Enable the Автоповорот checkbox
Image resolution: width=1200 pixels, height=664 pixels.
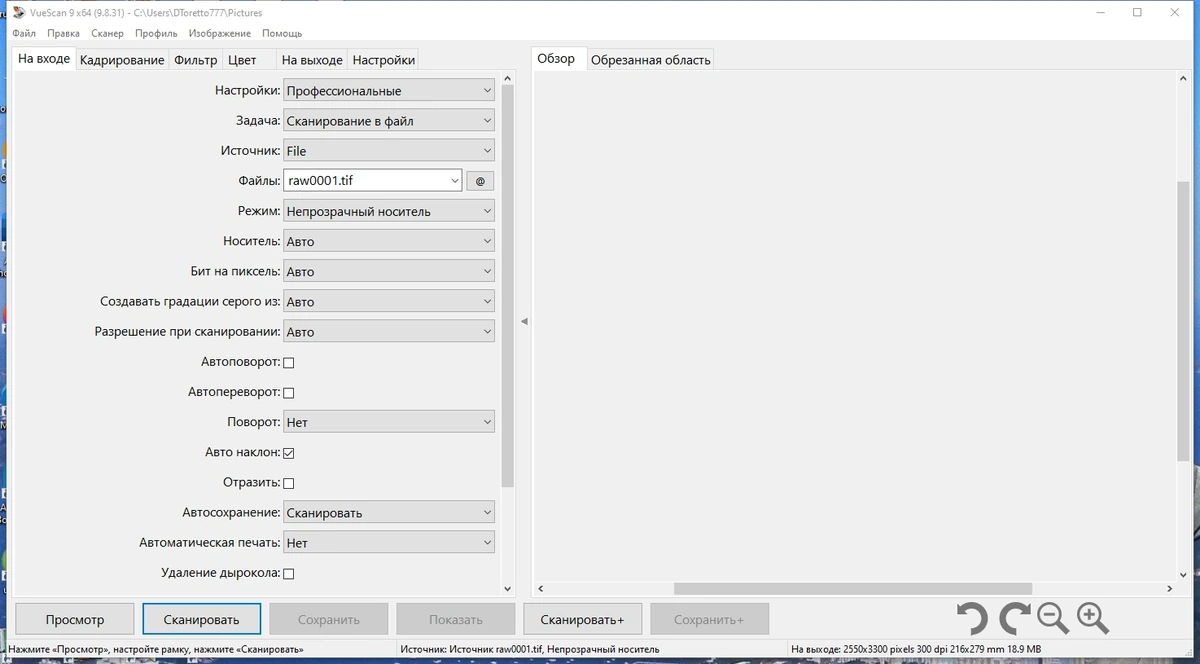pyautogui.click(x=289, y=362)
